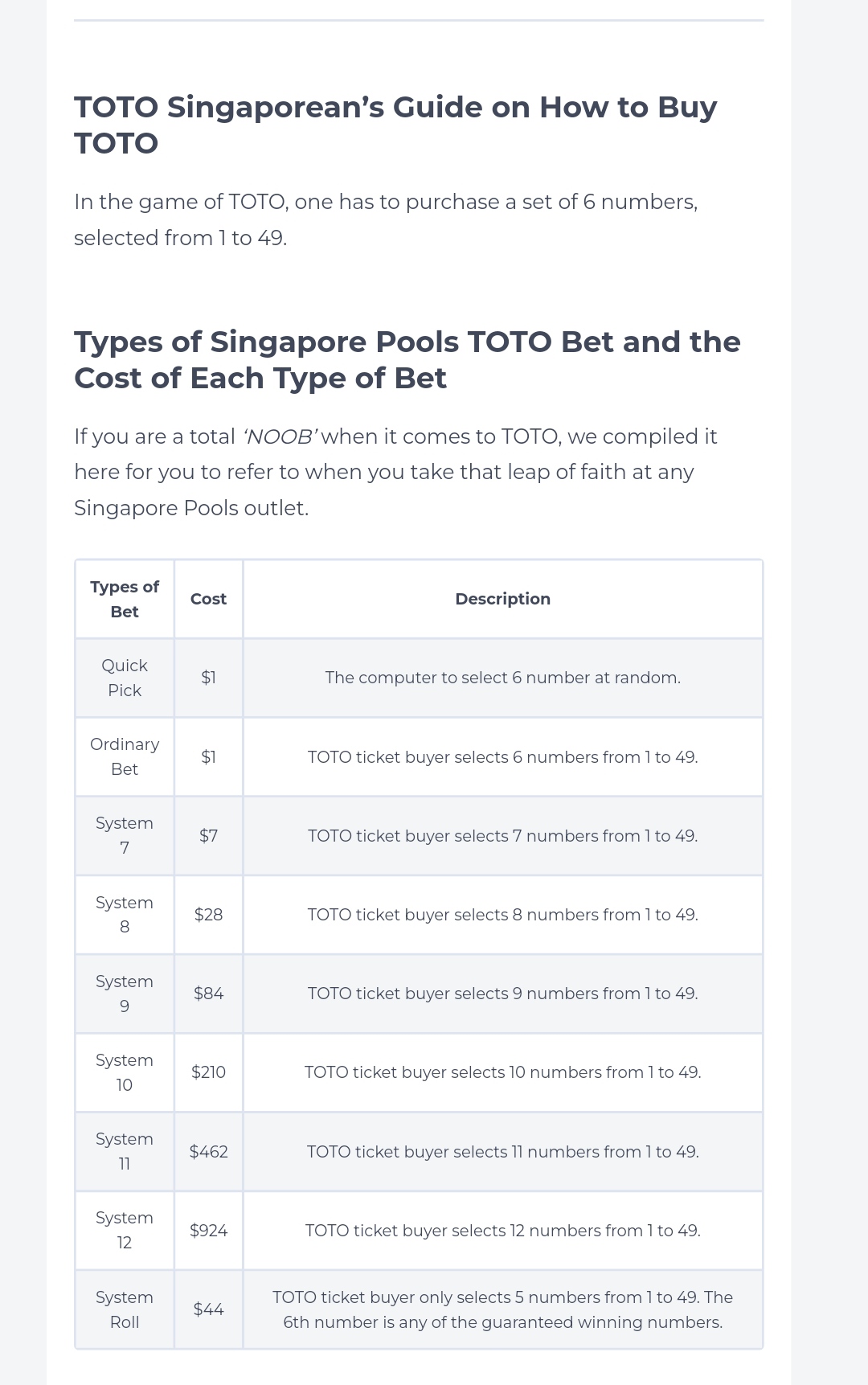Click the 'NOOB' italic text

coord(280,436)
